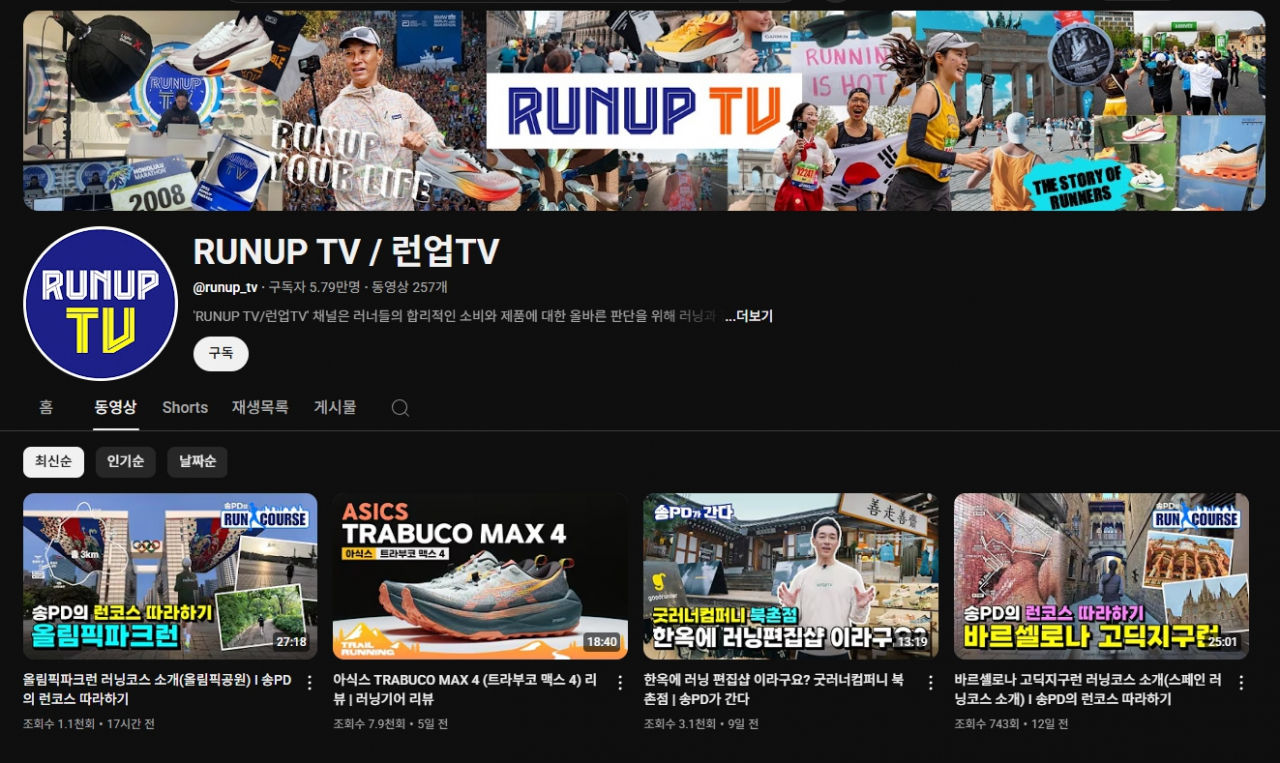Click the RUNUP TV channel avatar
This screenshot has width=1280, height=763.
pyautogui.click(x=100, y=303)
